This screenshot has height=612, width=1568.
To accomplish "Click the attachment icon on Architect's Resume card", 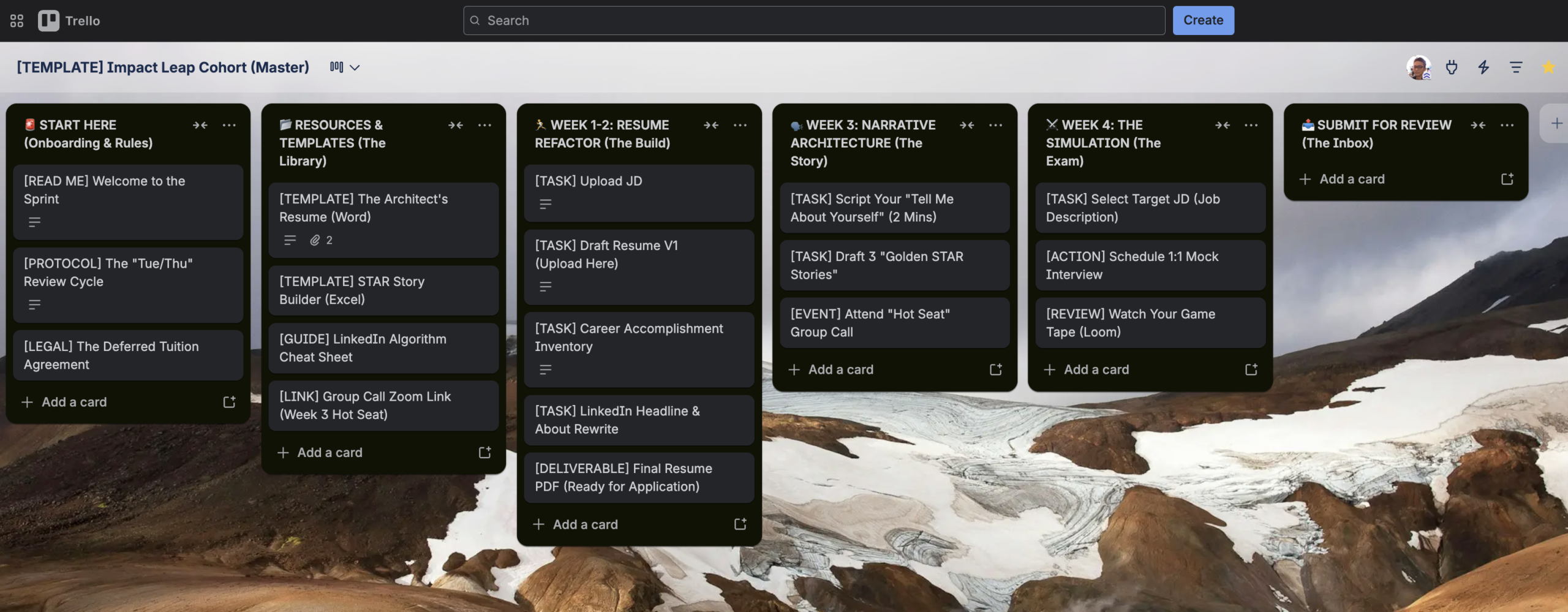I will pyautogui.click(x=316, y=240).
